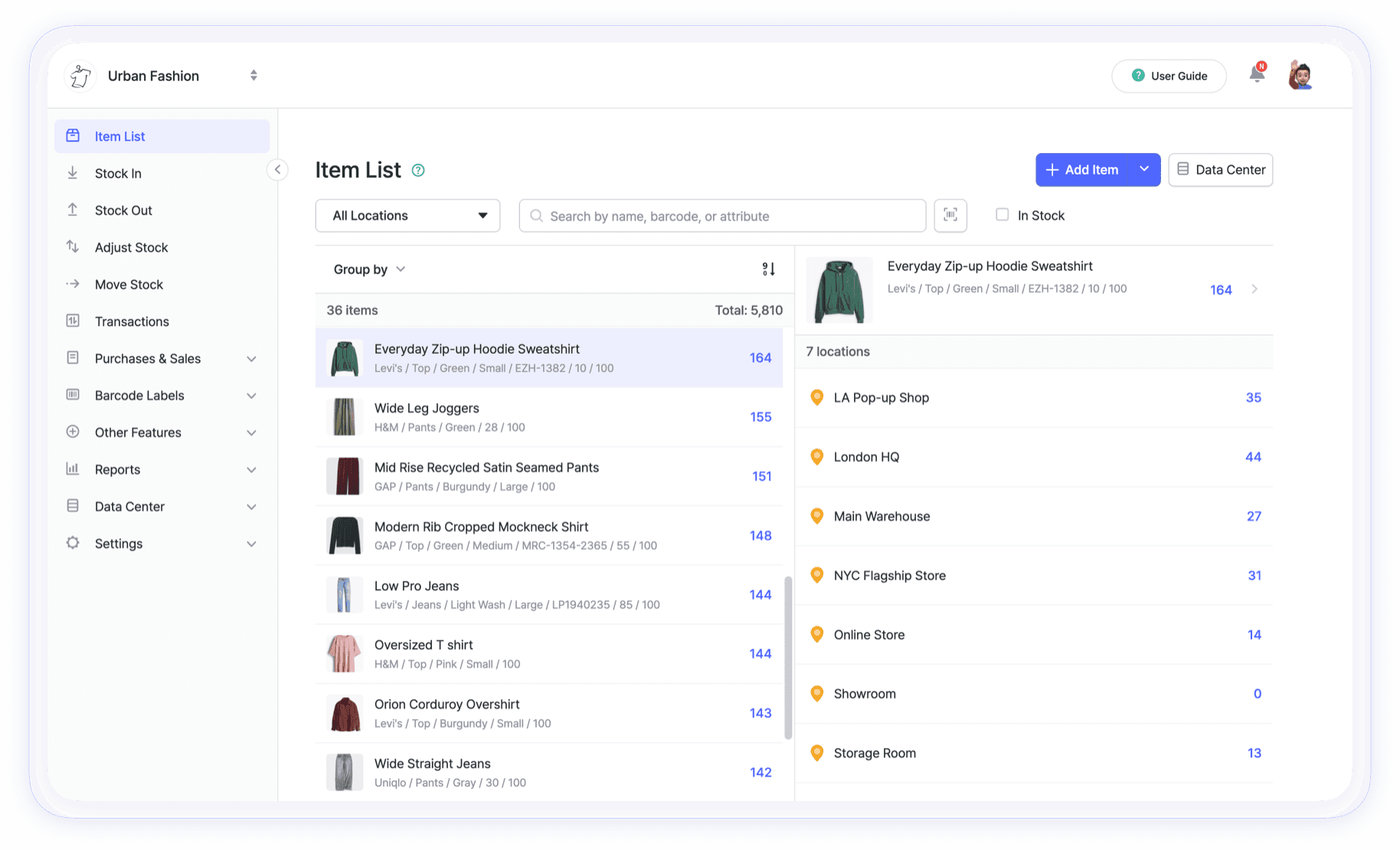Click Wide Leg Joggers thumbnail image

pos(345,417)
